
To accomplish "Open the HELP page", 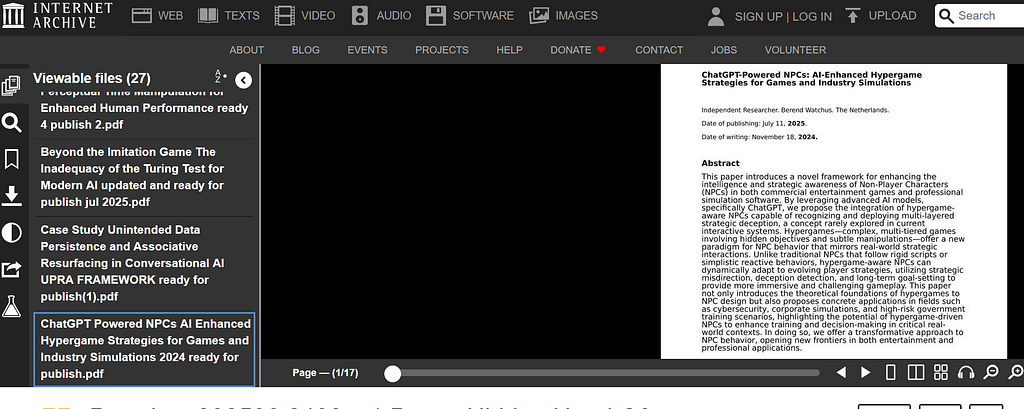I will point(509,50).
